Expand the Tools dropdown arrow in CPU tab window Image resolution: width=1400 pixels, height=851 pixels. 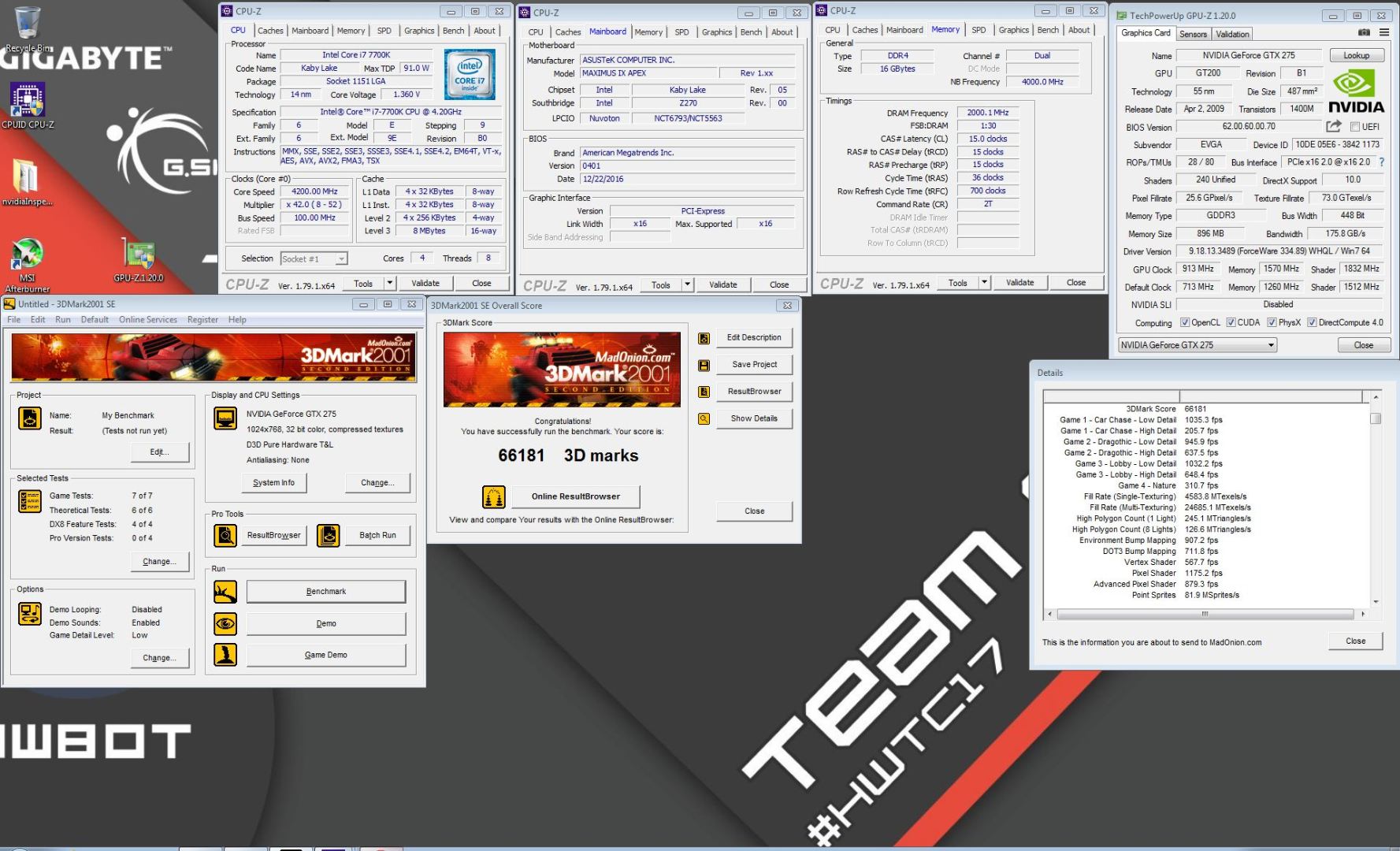[x=389, y=283]
